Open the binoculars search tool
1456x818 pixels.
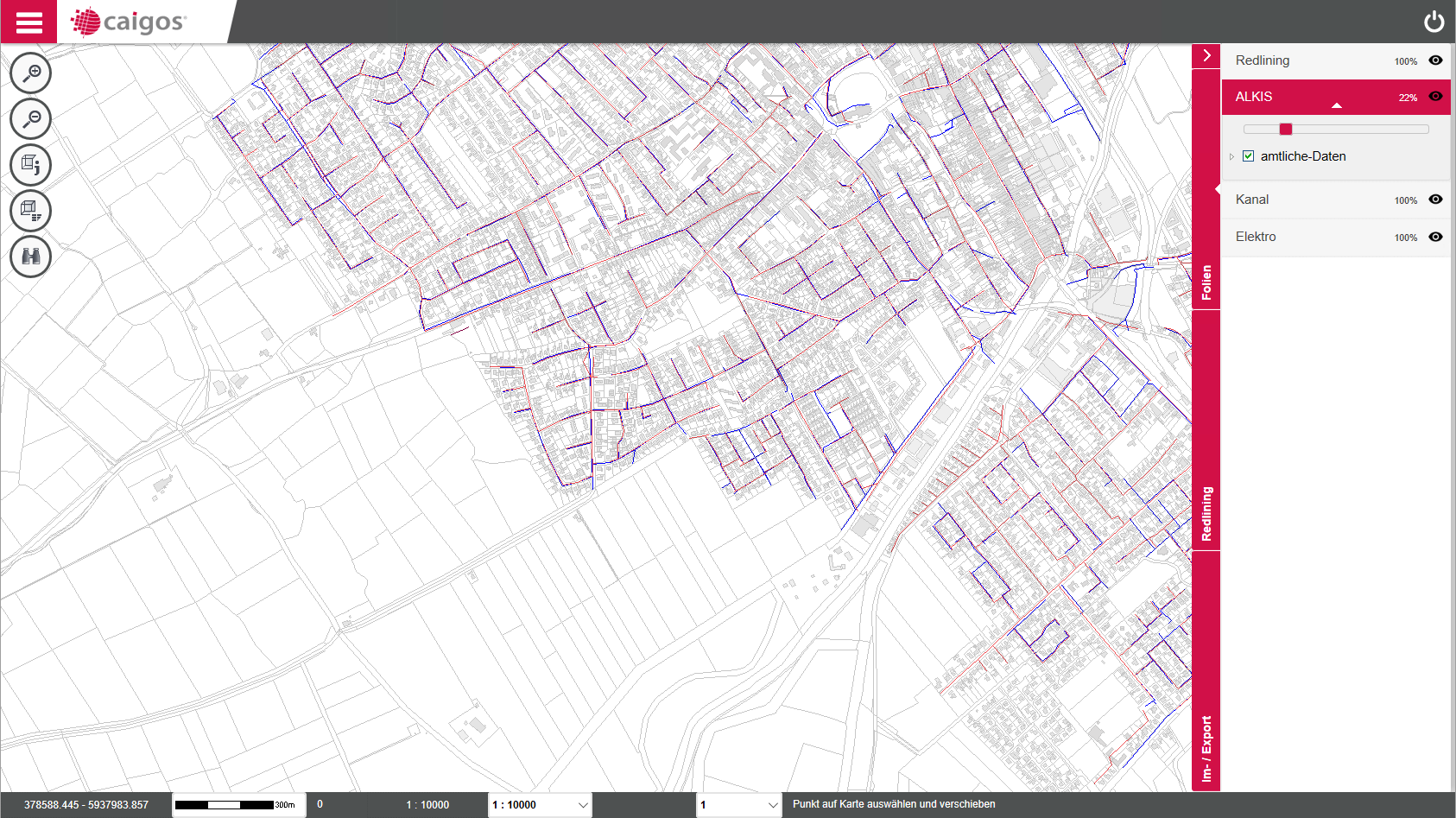point(31,257)
